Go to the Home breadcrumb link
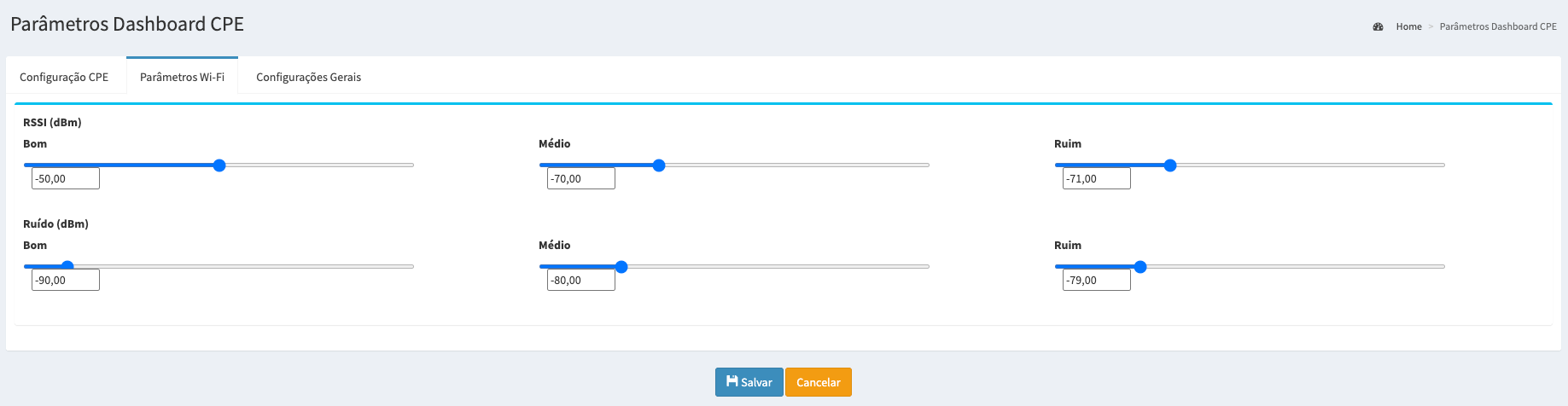The image size is (1568, 406). click(1408, 27)
